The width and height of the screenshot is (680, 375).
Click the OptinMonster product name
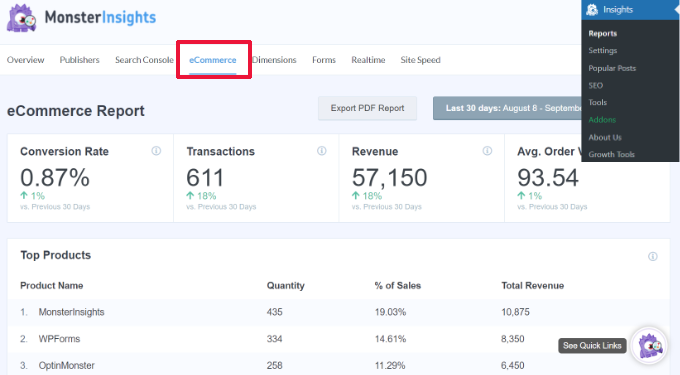click(x=66, y=365)
